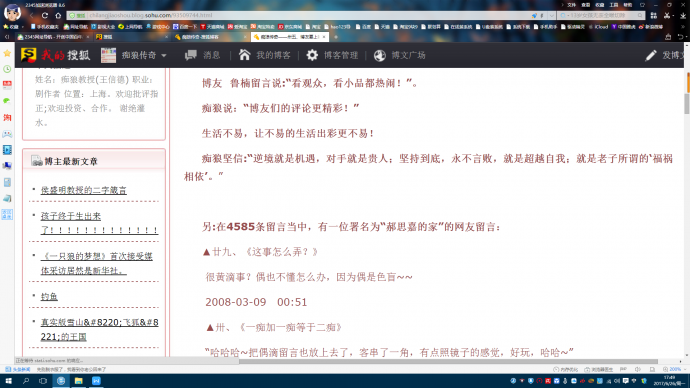Click the red 淘 sidebar icon

pos(7,117)
